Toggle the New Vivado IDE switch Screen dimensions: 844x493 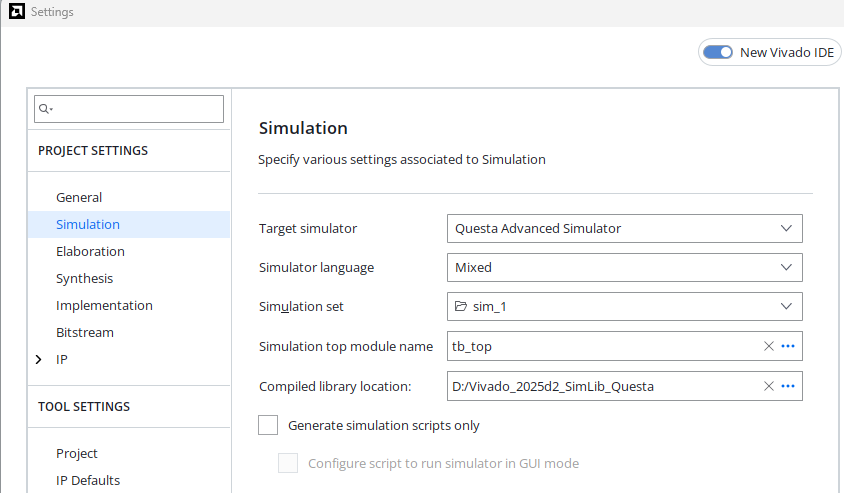(718, 52)
